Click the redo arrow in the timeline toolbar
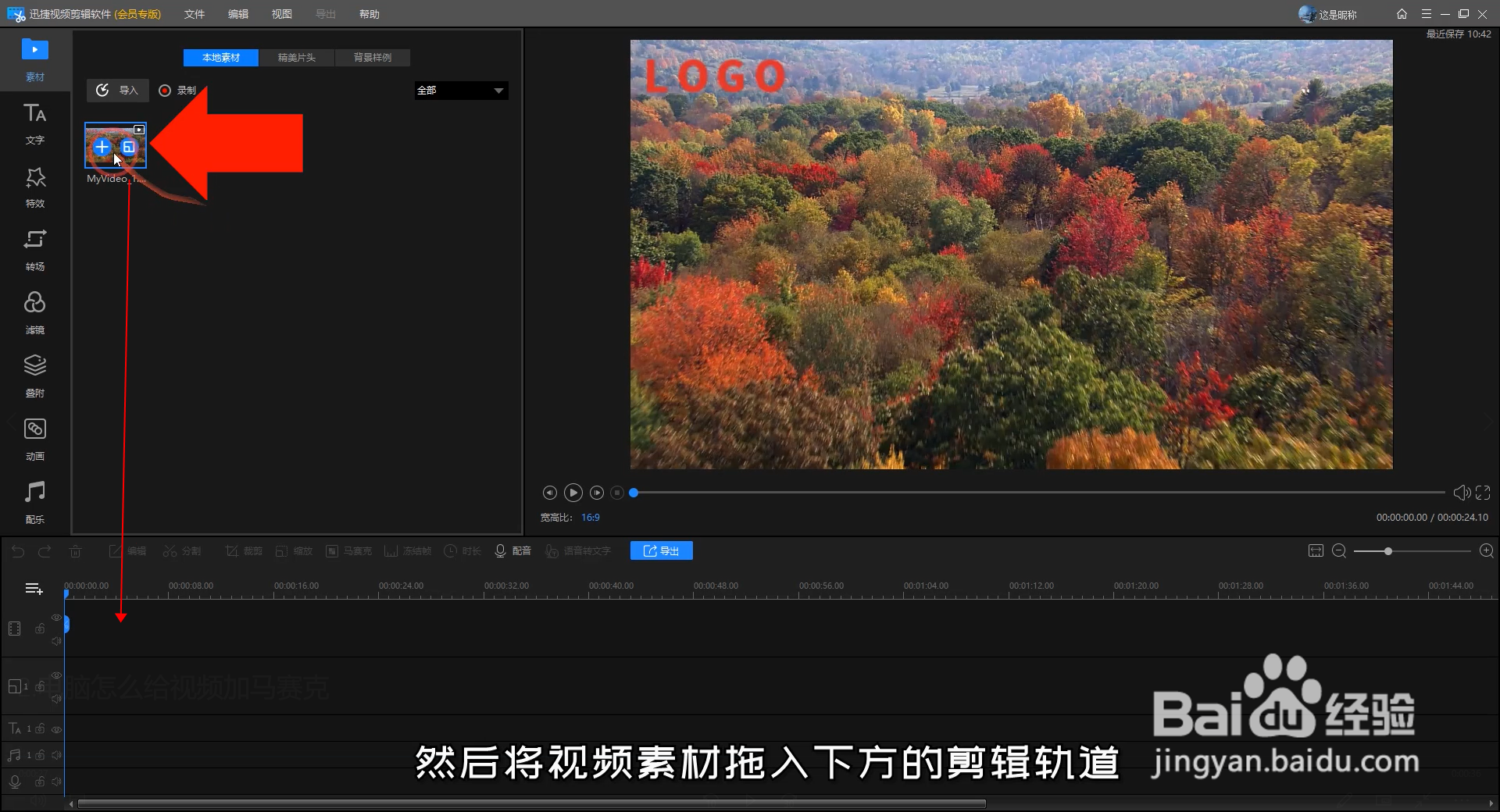This screenshot has width=1500, height=812. click(45, 551)
